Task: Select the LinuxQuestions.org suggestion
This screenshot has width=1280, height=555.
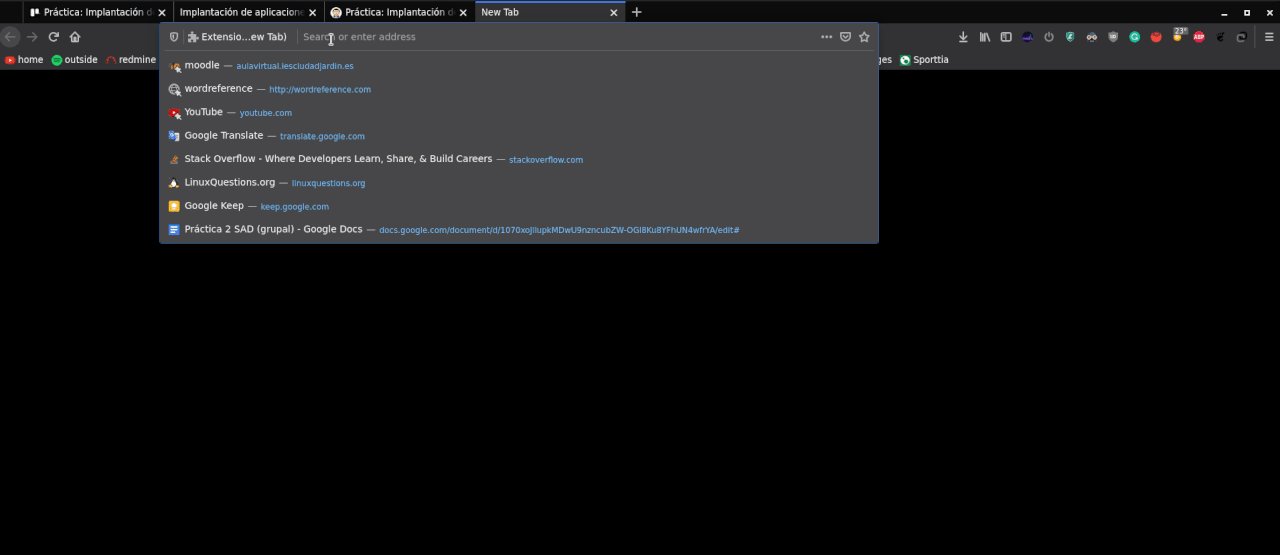Action: pos(519,183)
